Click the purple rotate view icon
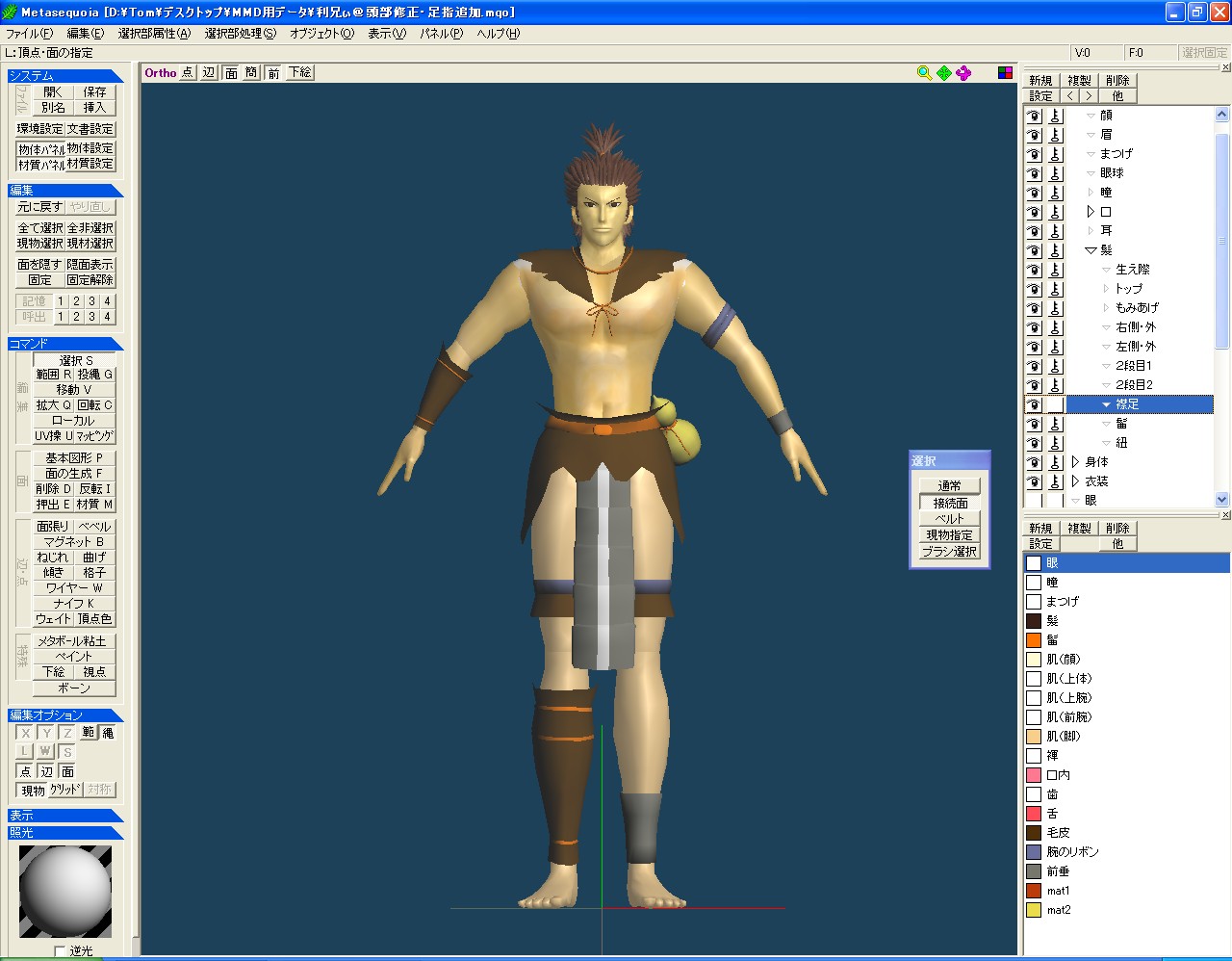The height and width of the screenshot is (961, 1232). coord(963,73)
